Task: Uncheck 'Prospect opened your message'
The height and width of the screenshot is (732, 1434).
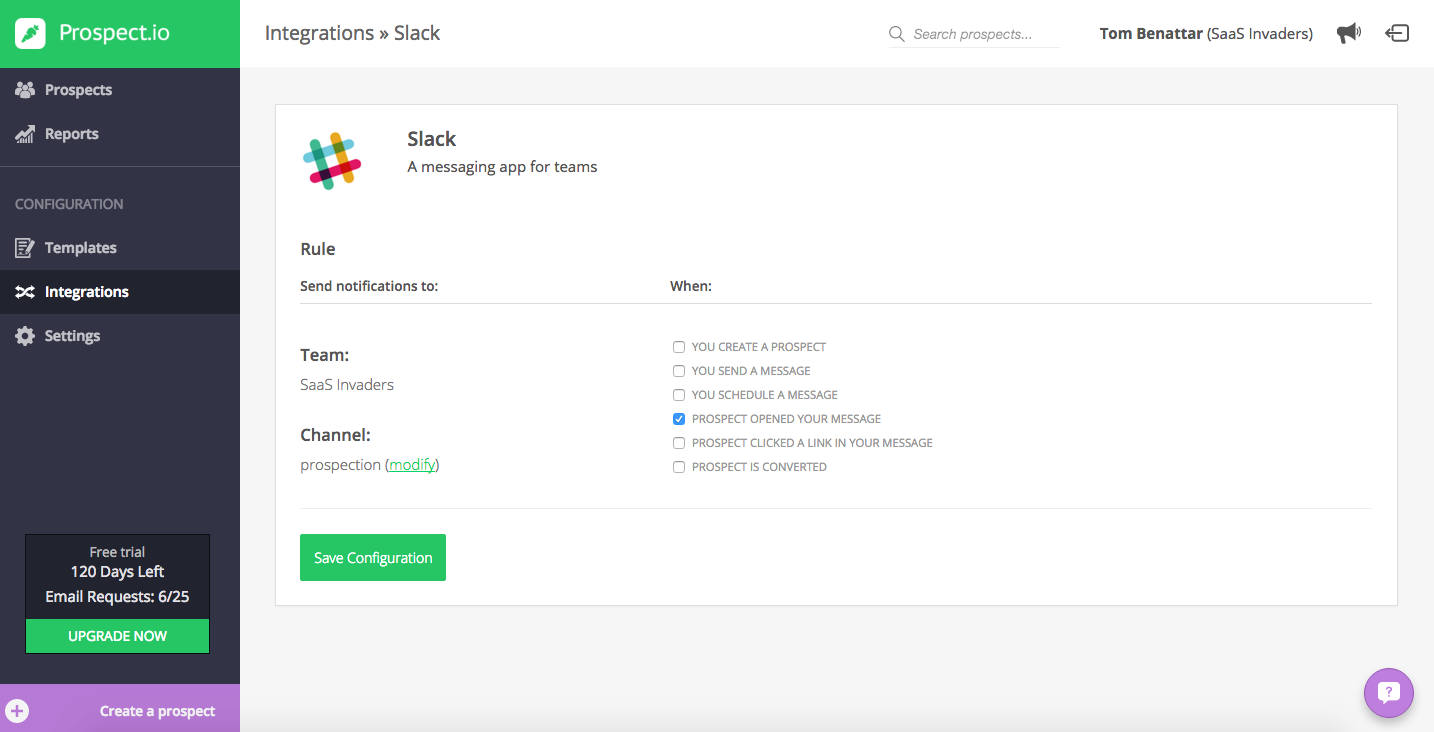Action: [x=679, y=419]
